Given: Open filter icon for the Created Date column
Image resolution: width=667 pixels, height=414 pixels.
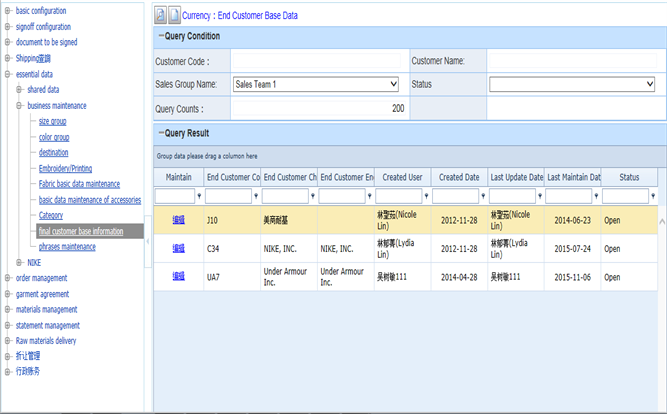Looking at the screenshot, I should point(484,197).
